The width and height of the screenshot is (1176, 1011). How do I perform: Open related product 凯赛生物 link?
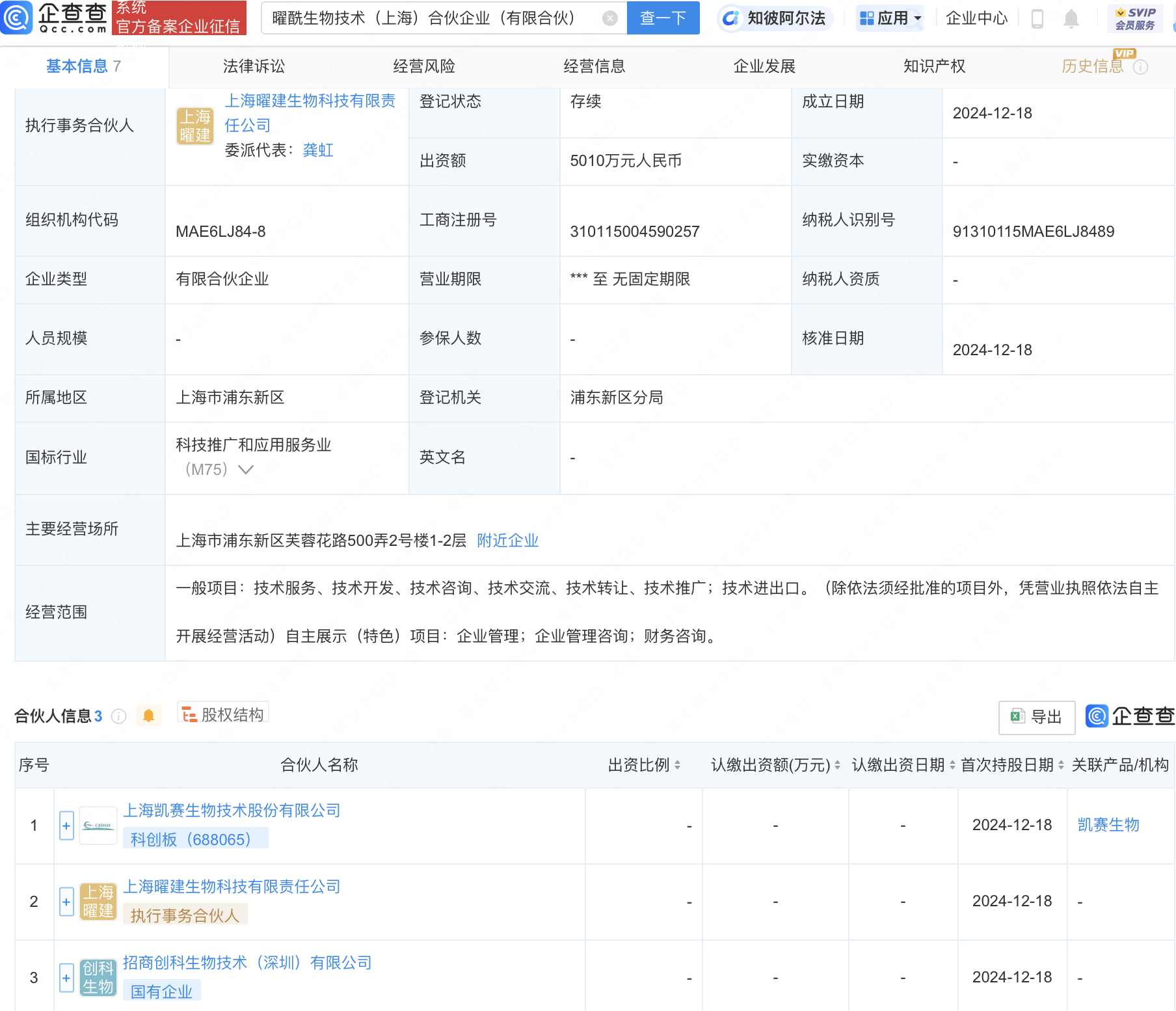click(x=1108, y=825)
